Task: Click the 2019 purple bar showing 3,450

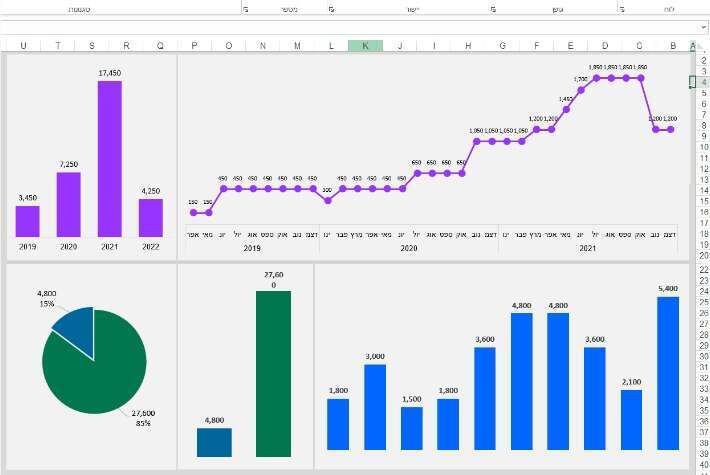Action: click(x=27, y=220)
